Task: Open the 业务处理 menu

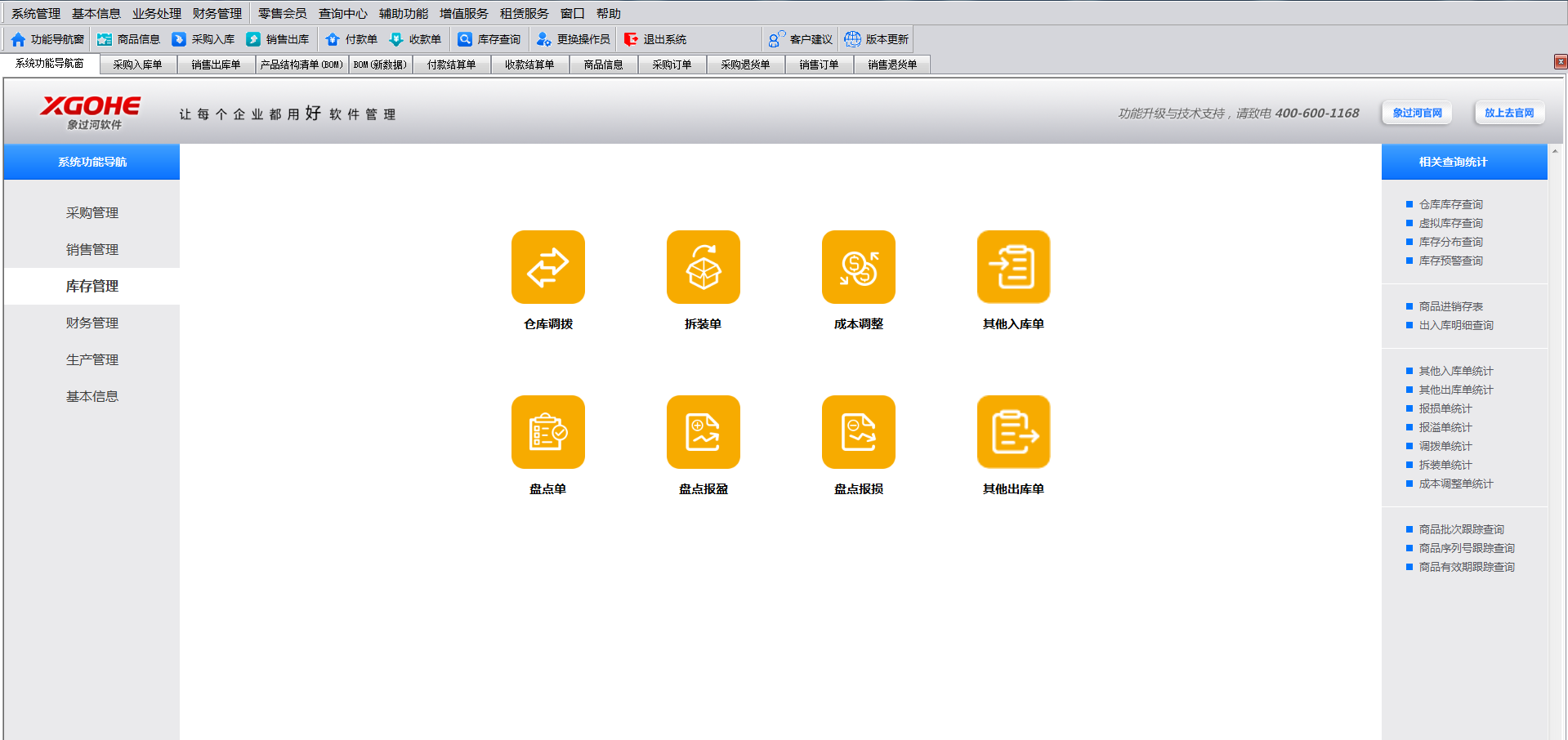Action: pyautogui.click(x=157, y=13)
